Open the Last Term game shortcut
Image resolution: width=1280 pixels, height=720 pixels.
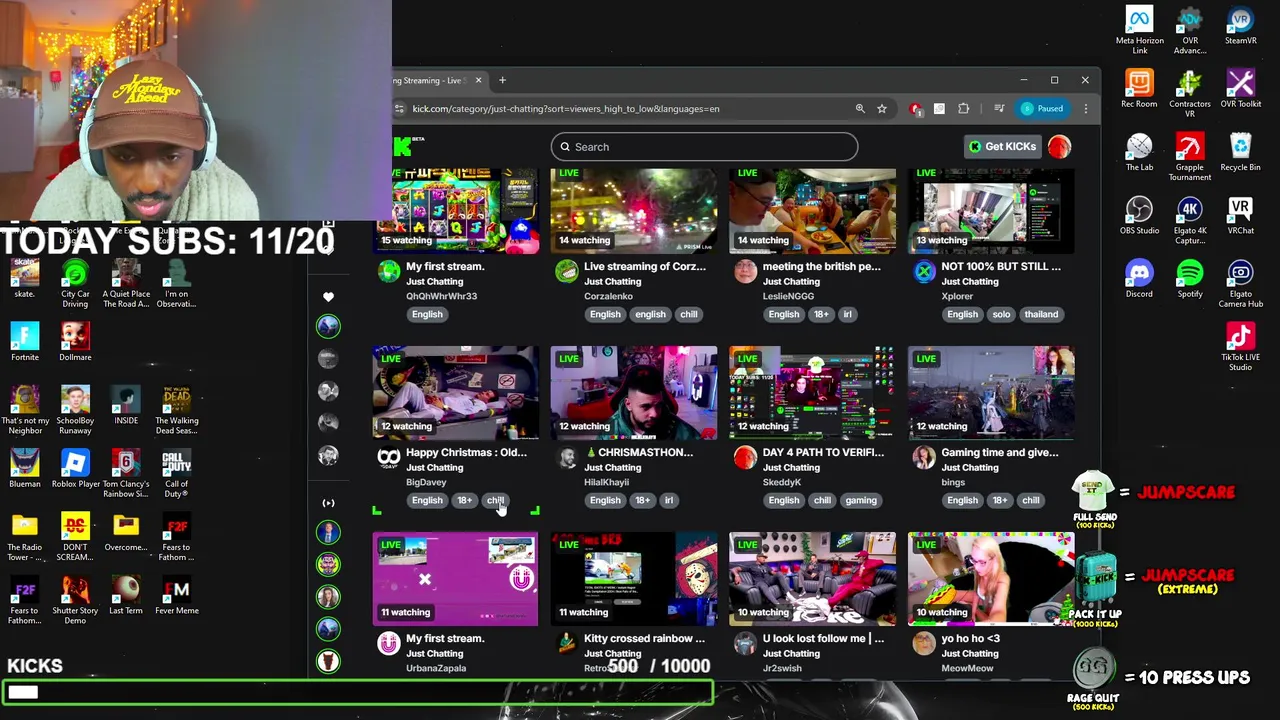tap(126, 596)
